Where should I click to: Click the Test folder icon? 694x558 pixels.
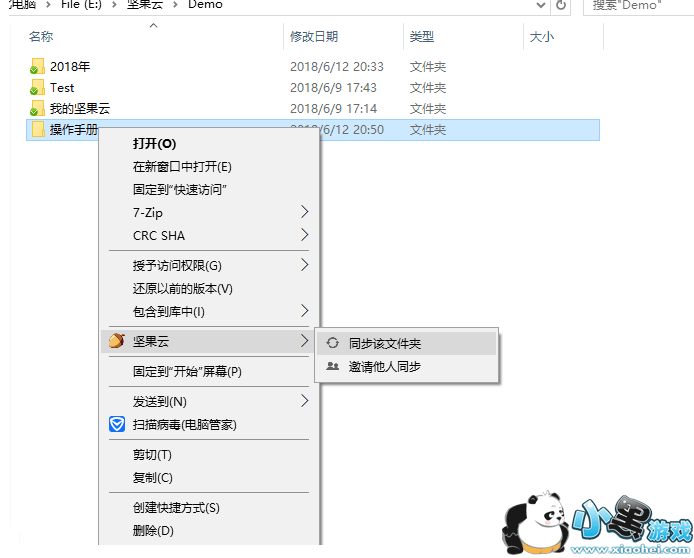click(x=37, y=87)
